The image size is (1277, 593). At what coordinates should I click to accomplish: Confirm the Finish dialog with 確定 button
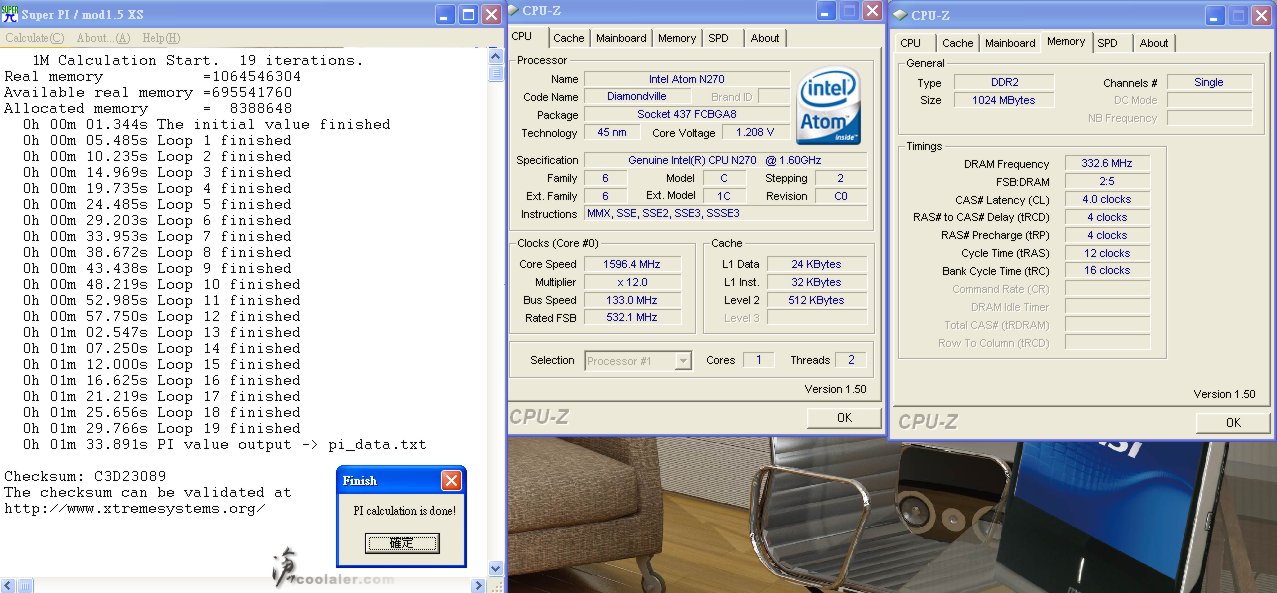point(401,543)
